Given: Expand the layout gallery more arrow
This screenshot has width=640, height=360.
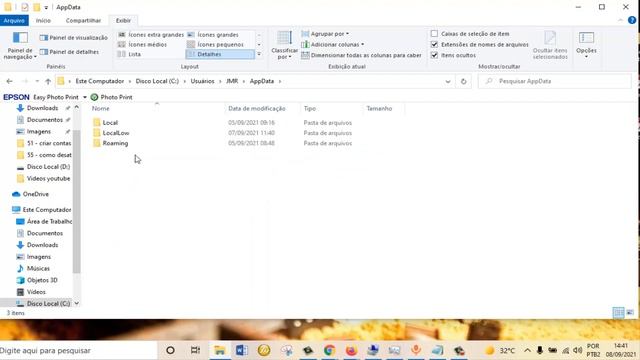Looking at the screenshot, I should click(259, 54).
